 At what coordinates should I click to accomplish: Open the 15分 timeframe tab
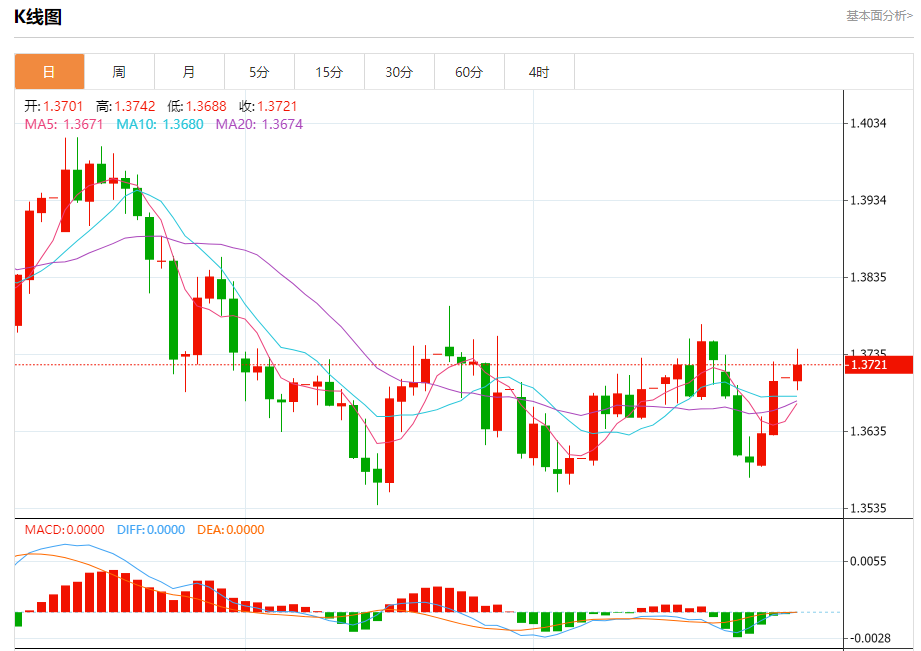tap(329, 72)
